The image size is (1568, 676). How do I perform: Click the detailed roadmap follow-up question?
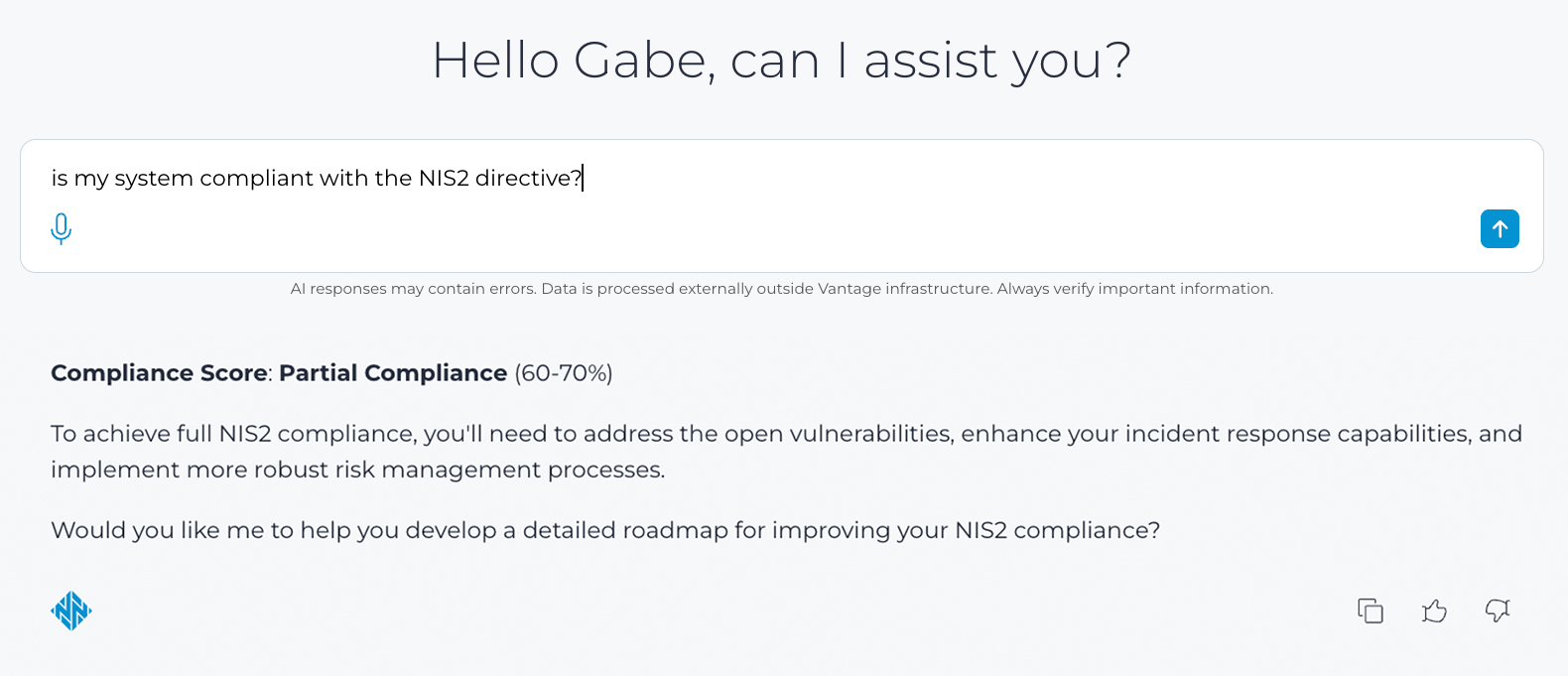605,530
